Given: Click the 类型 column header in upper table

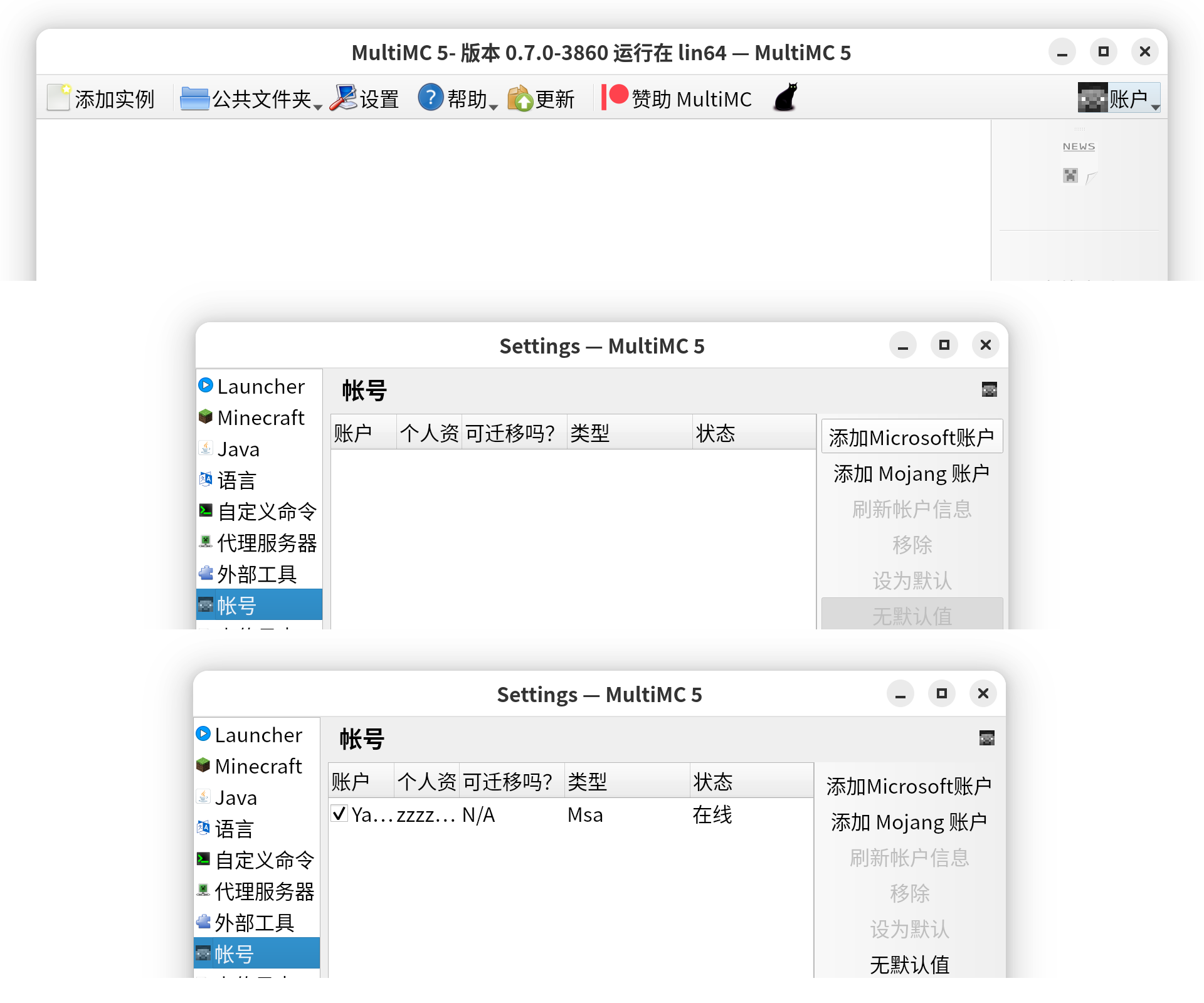Looking at the screenshot, I should [630, 433].
